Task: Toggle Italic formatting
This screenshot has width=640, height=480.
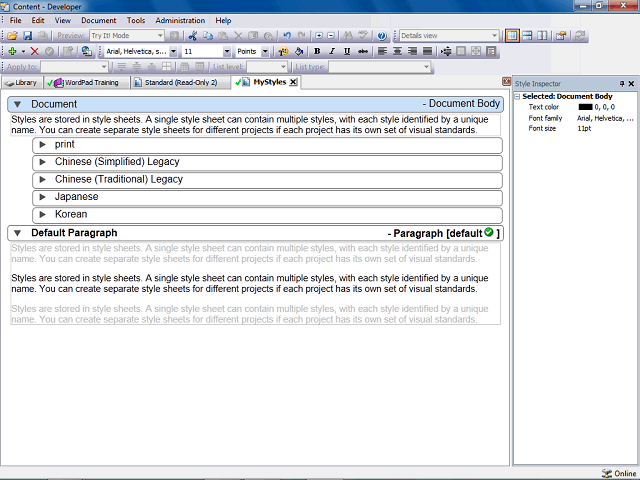Action: pyautogui.click(x=332, y=51)
